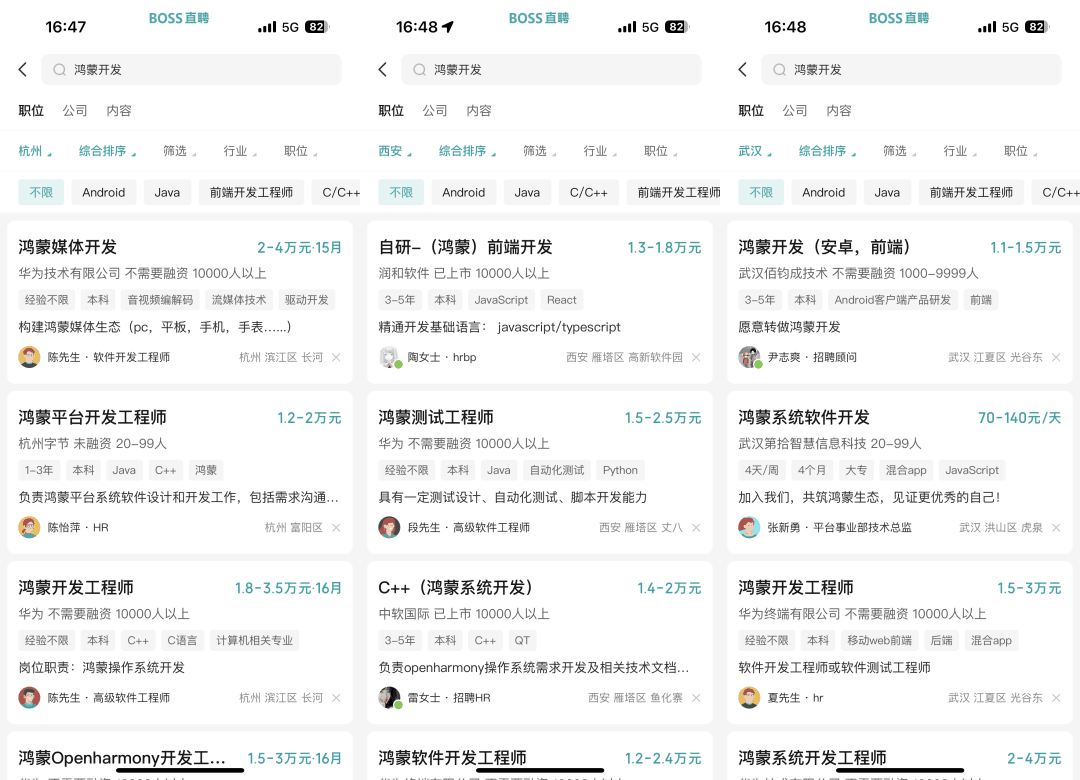1080x780 pixels.
Task: Open 鸿蒙系统软件开发 job listing
Action: pyautogui.click(x=900, y=472)
